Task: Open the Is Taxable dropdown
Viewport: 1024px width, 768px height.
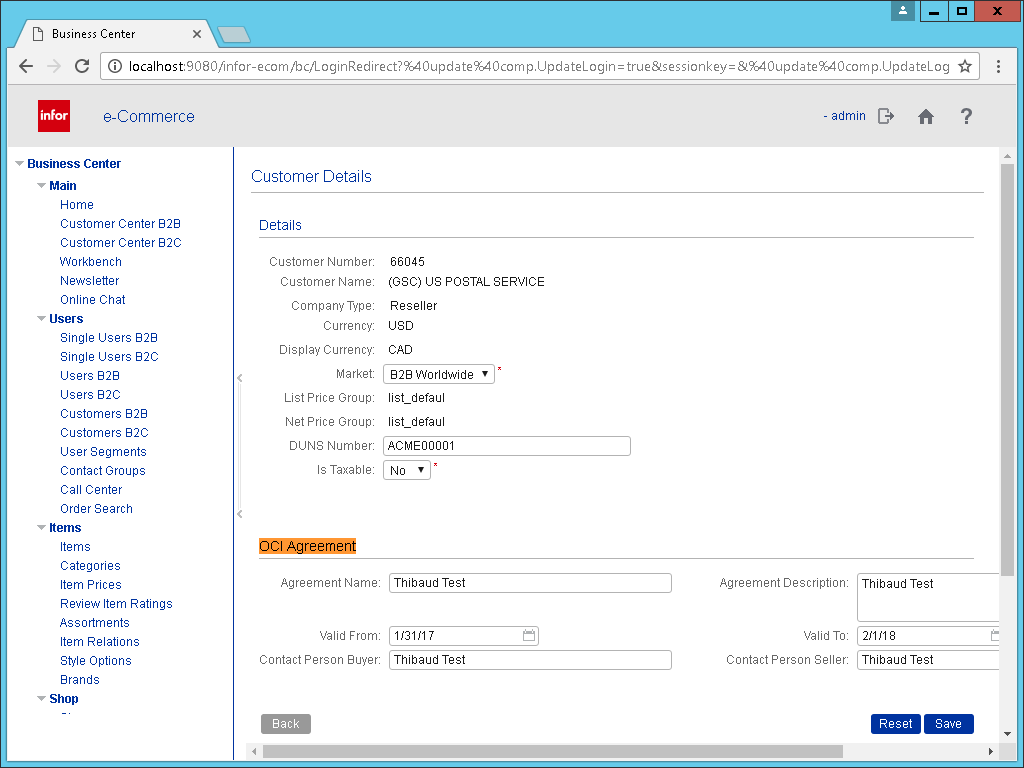Action: [x=407, y=470]
